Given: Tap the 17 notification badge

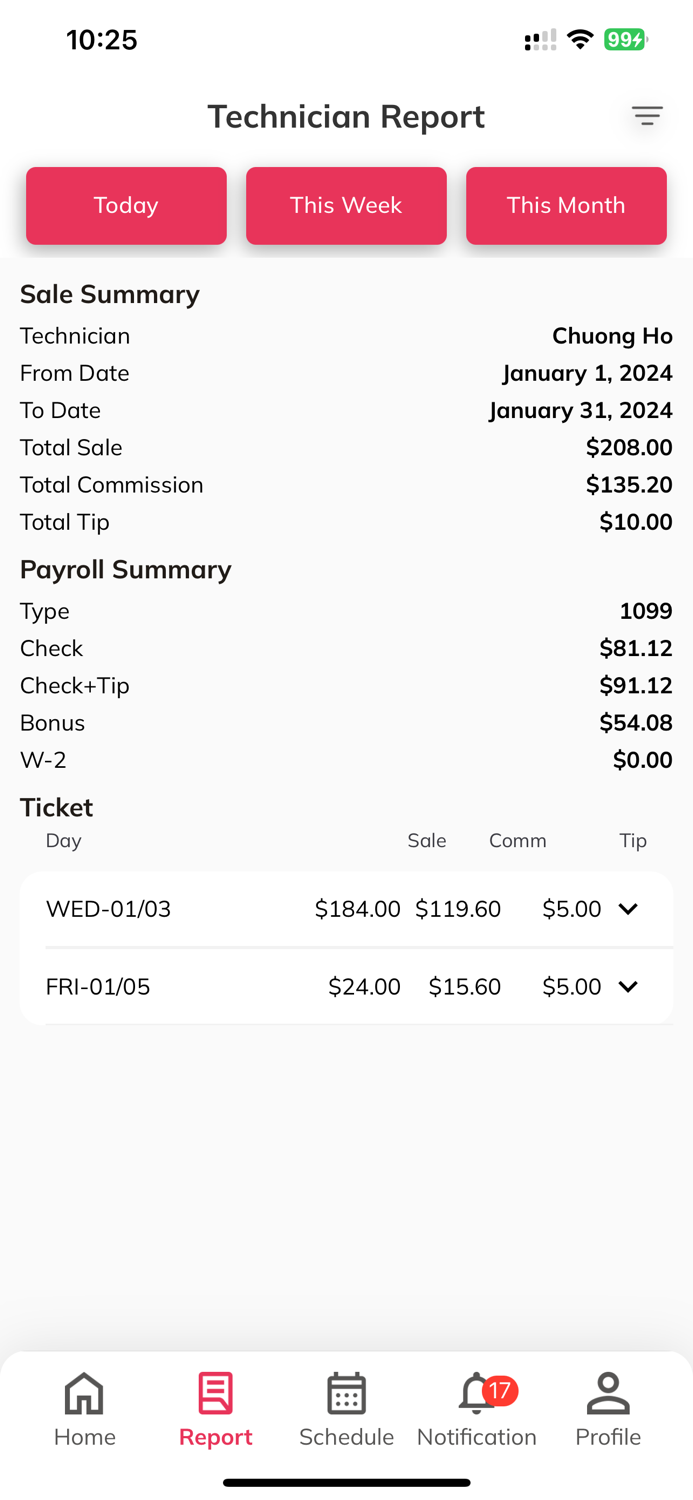Looking at the screenshot, I should point(500,1390).
